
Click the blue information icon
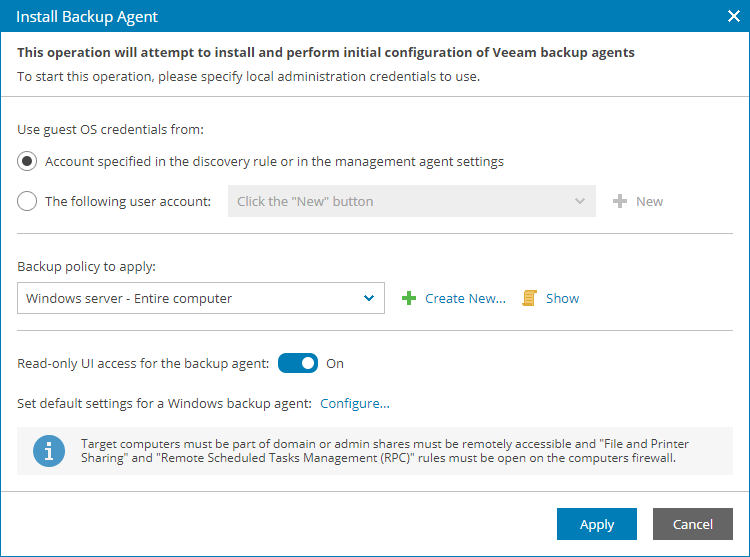pyautogui.click(x=48, y=451)
